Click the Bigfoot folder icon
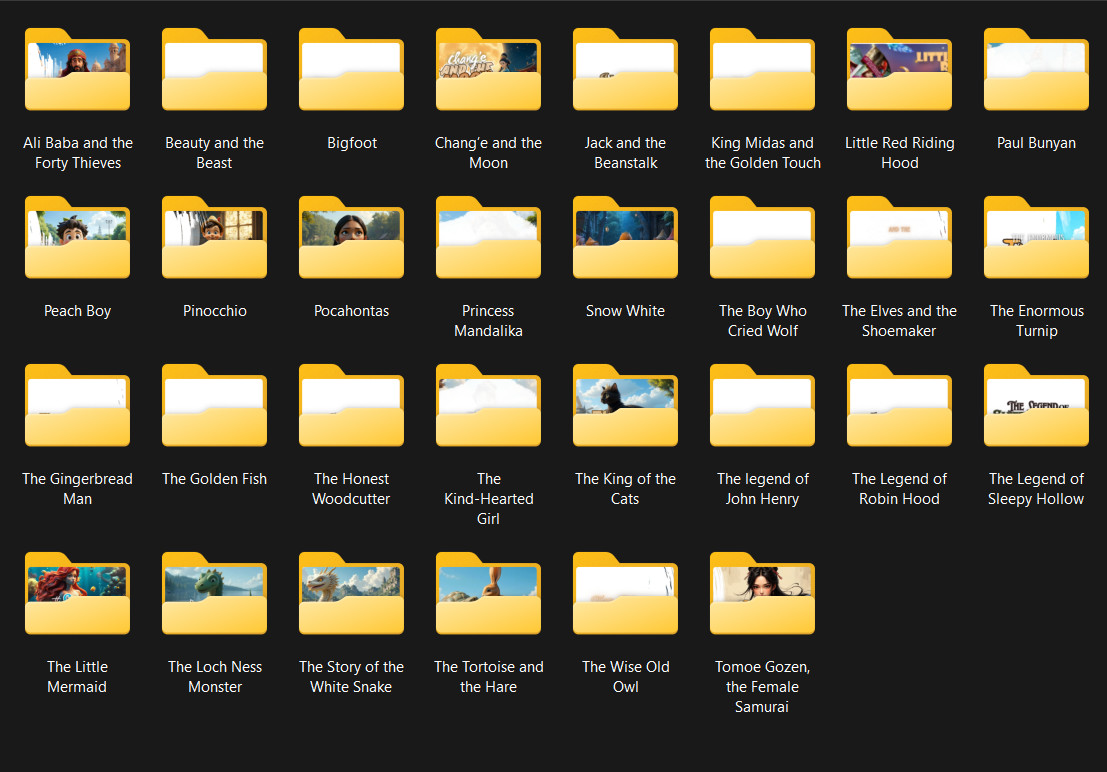This screenshot has width=1107, height=772. 352,69
